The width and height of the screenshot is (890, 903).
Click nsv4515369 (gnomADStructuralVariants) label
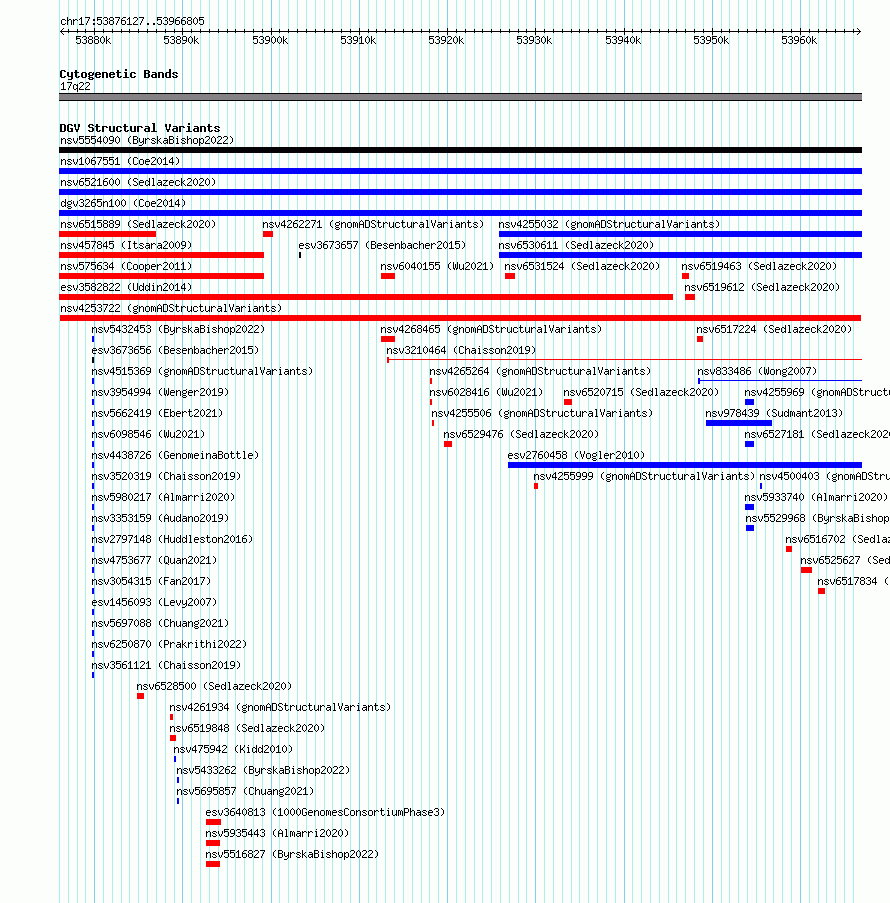[202, 371]
